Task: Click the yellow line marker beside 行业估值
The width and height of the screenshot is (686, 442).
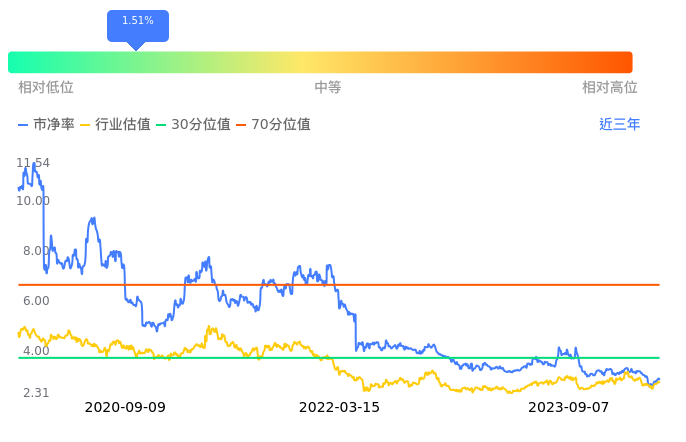Action: coord(85,125)
